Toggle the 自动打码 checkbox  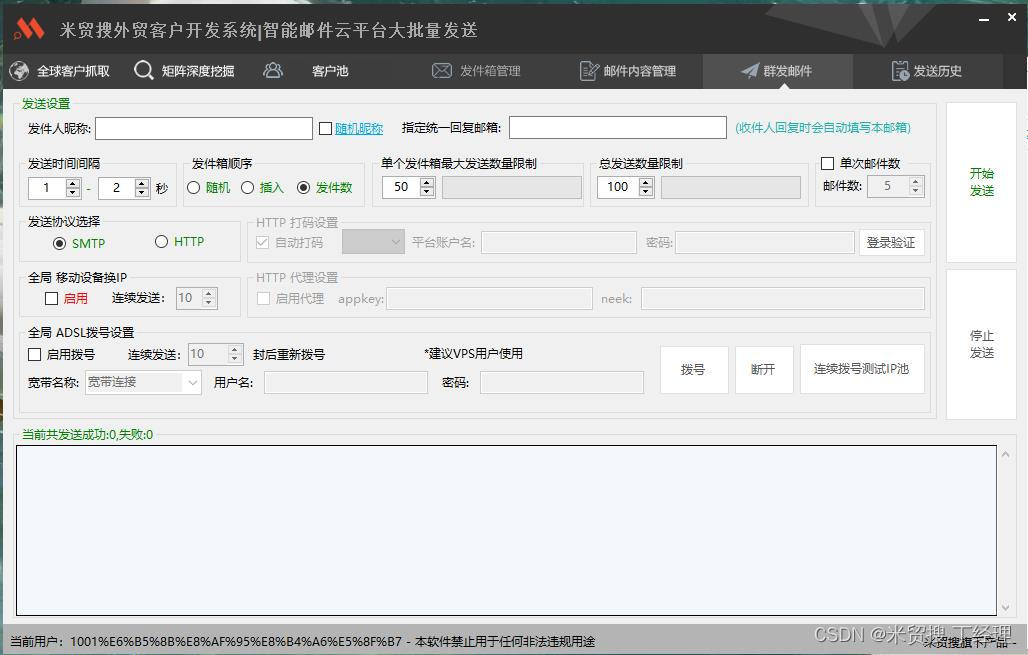[x=262, y=242]
